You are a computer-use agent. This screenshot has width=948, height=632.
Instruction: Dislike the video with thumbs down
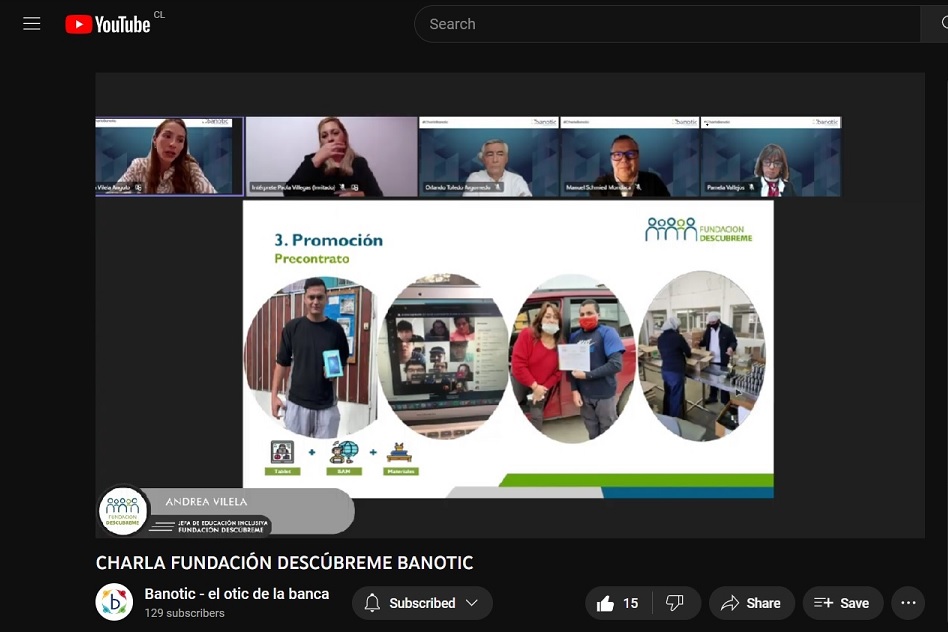pos(675,603)
